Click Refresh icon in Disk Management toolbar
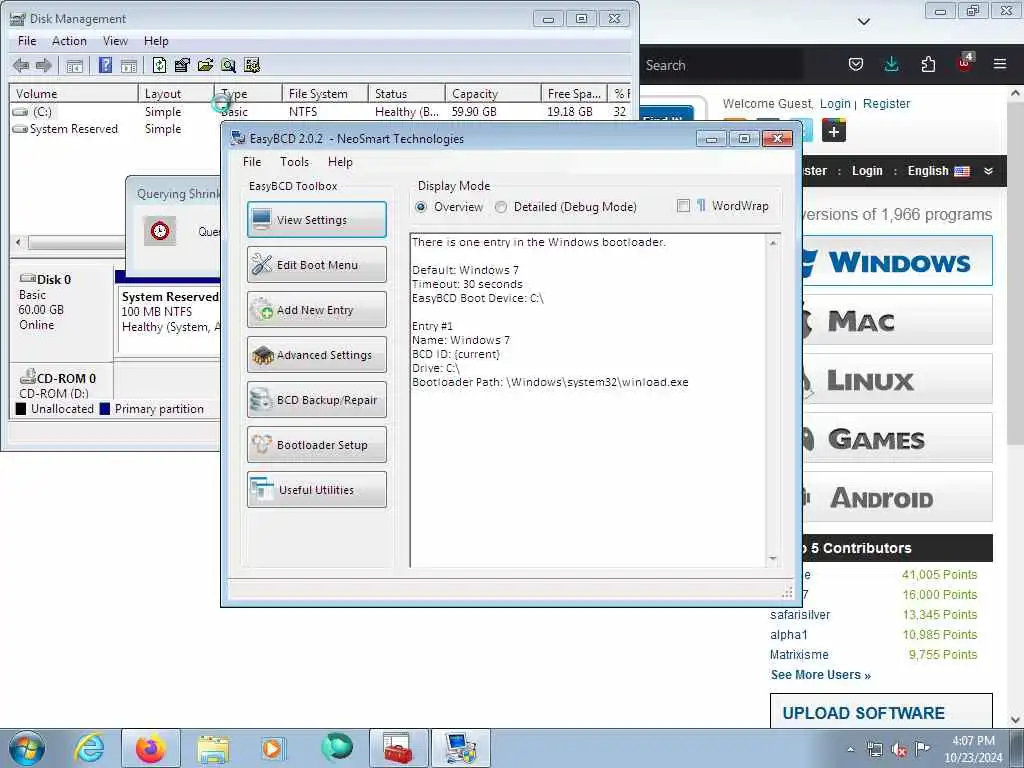This screenshot has height=768, width=1024. click(159, 65)
